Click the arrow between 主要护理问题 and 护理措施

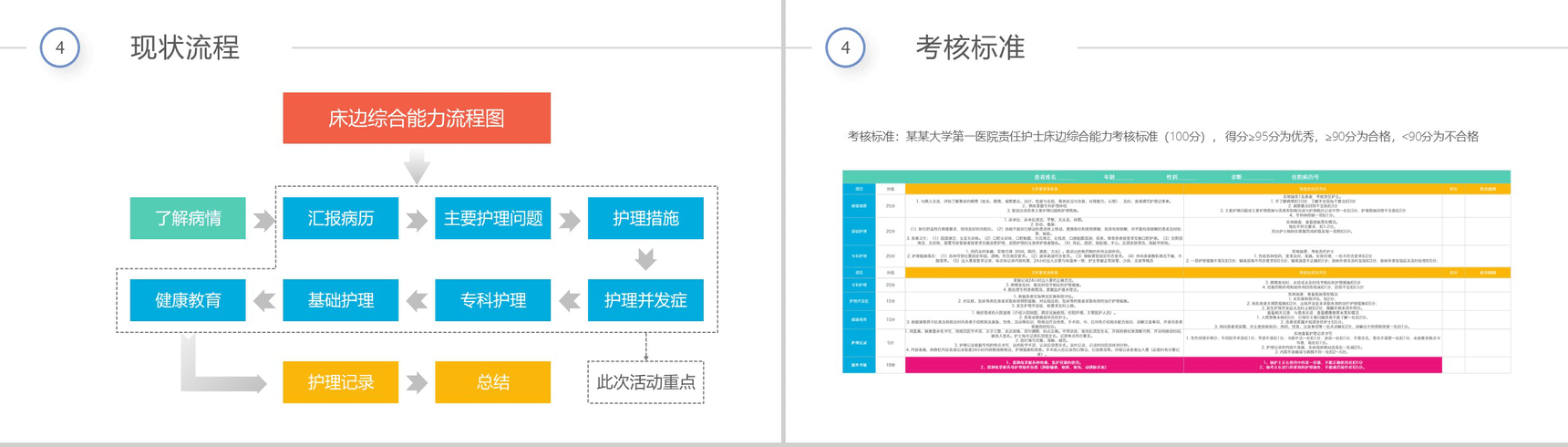tap(570, 220)
